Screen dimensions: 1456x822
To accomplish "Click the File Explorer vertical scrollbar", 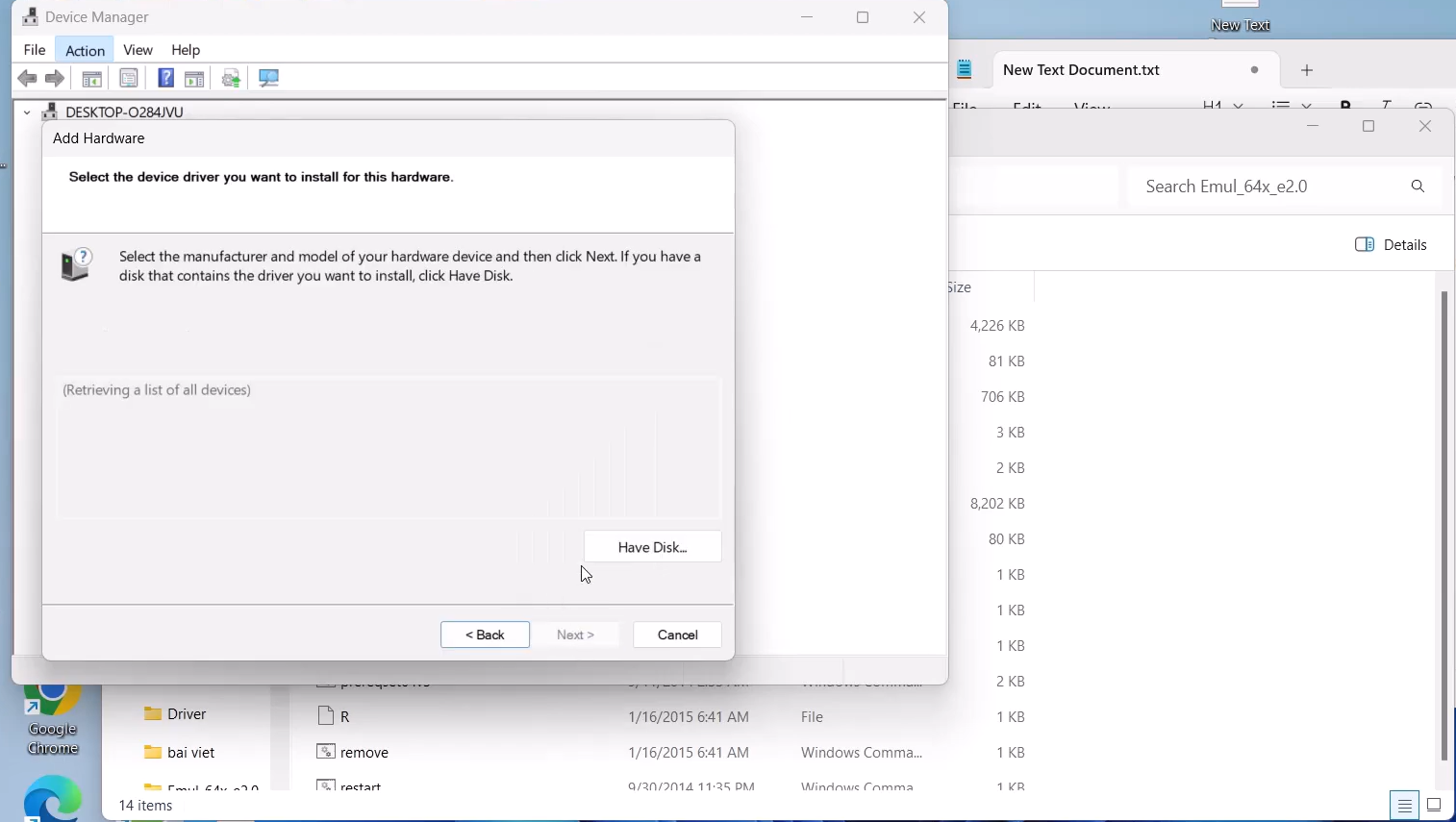I will tap(1443, 524).
